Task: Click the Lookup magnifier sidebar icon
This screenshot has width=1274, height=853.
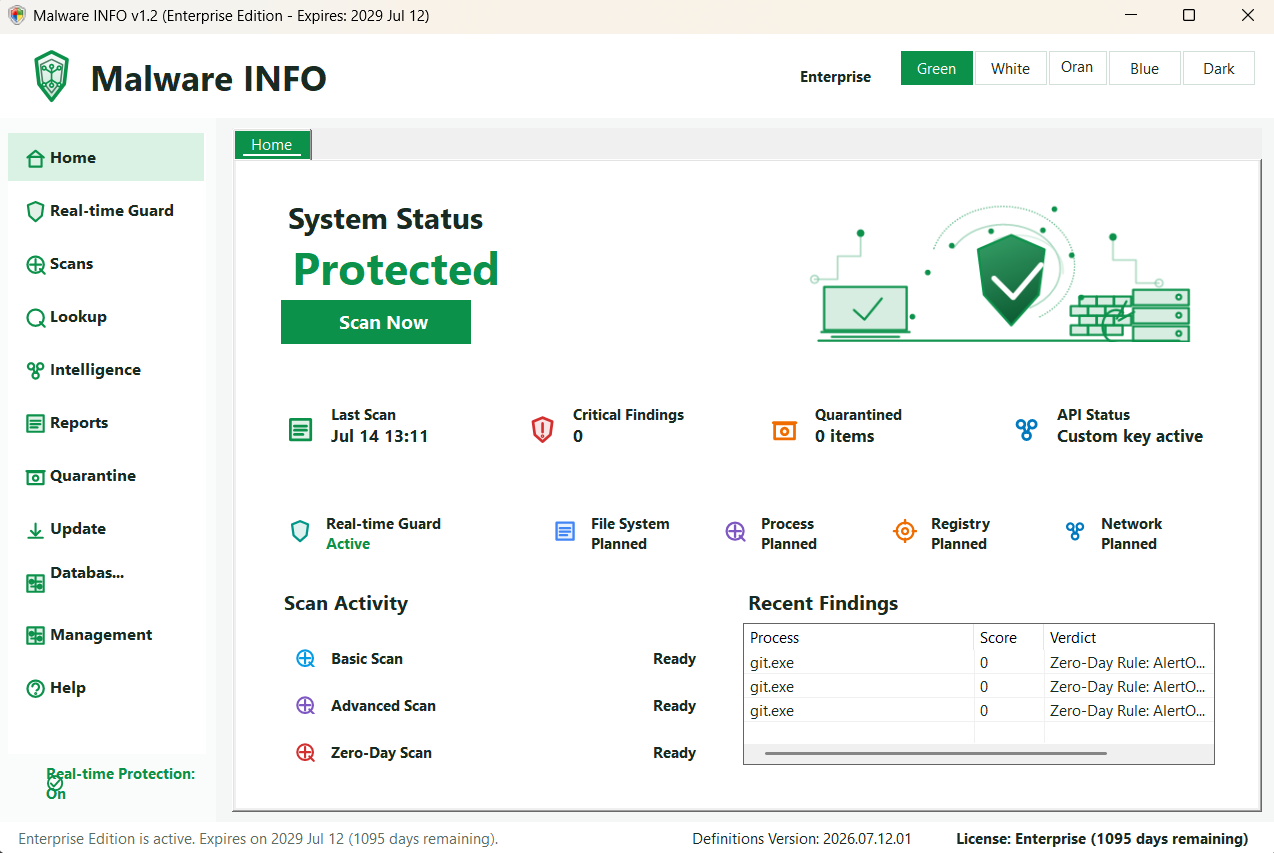Action: [x=35, y=318]
